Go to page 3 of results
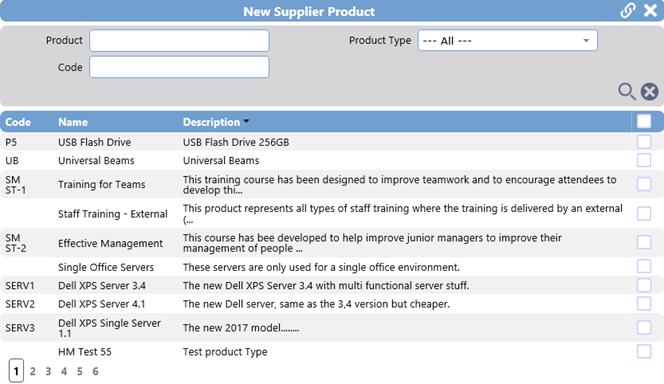The width and height of the screenshot is (664, 384). tap(48, 371)
